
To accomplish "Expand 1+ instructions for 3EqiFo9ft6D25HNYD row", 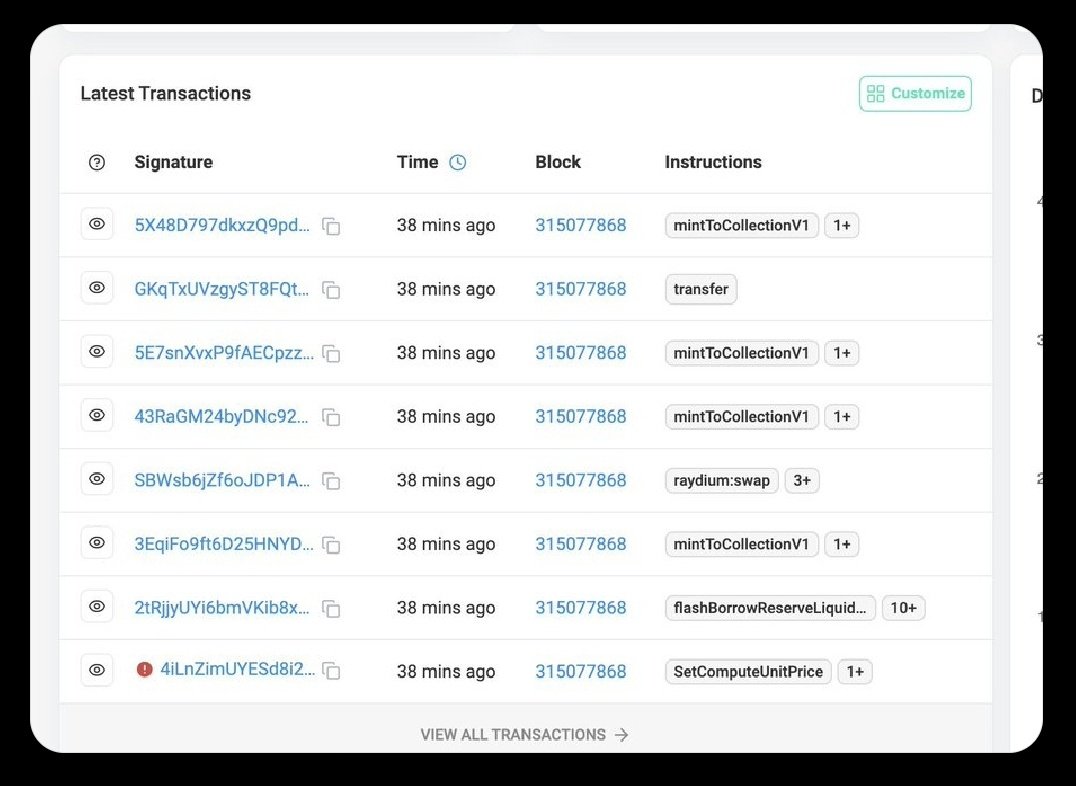I will coord(841,544).
